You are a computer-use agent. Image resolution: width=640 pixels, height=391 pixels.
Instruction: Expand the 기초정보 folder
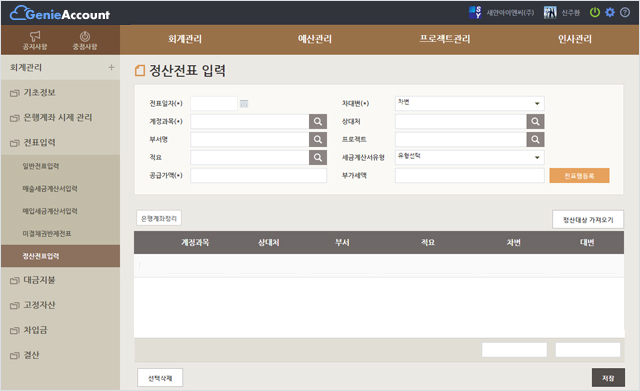pos(33,93)
